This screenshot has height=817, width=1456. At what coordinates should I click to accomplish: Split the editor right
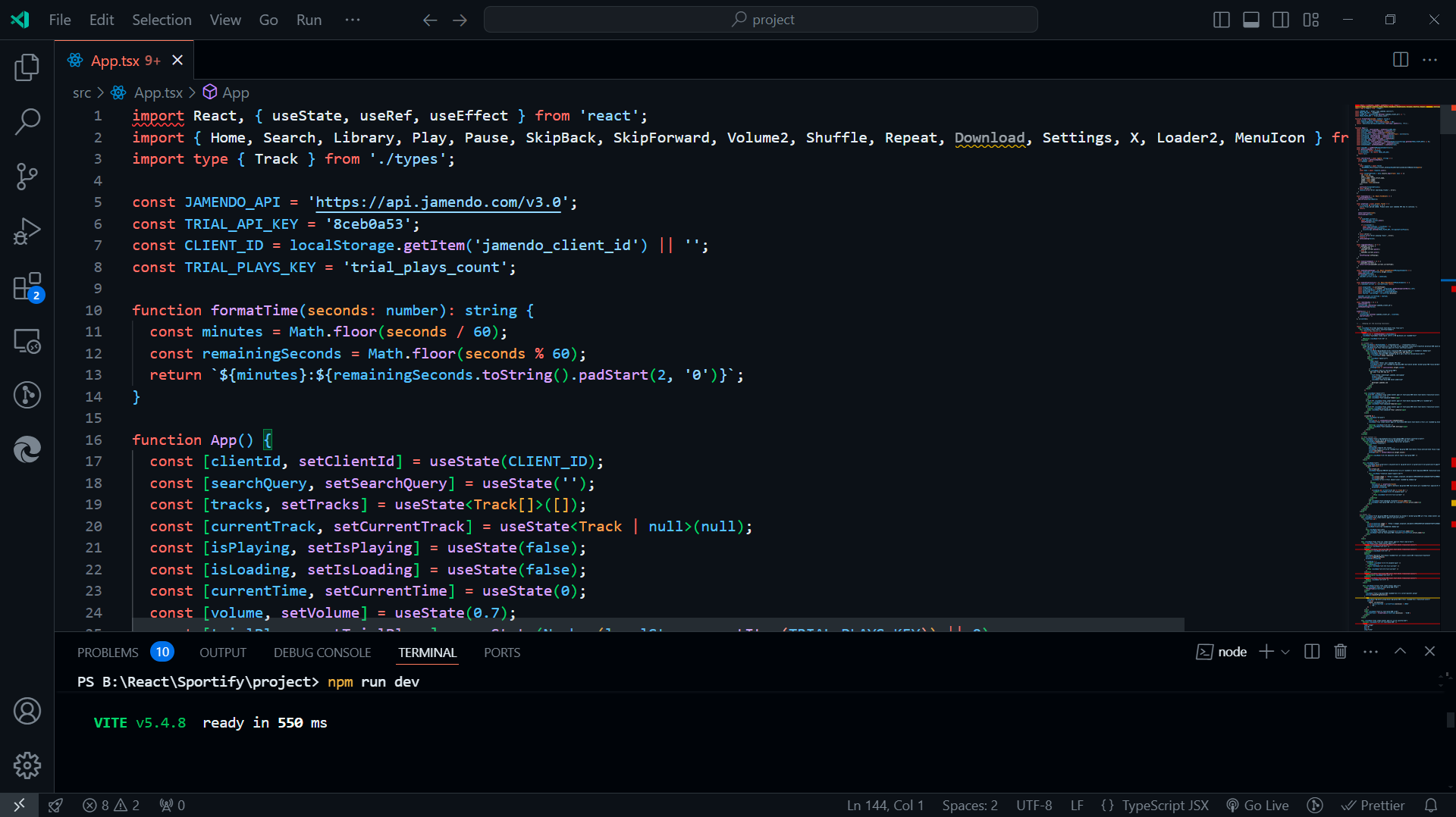click(1401, 60)
